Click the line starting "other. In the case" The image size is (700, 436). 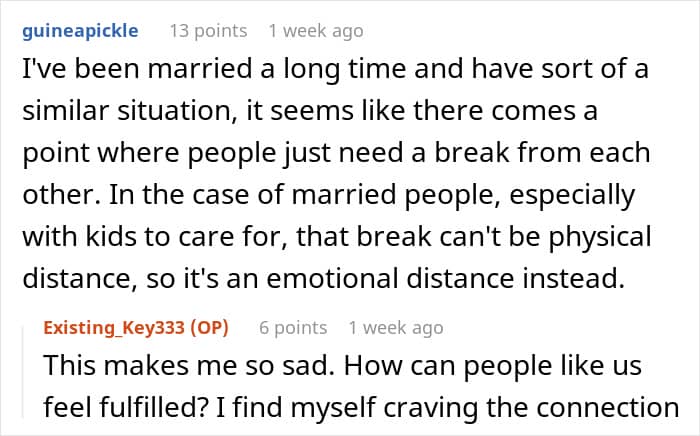(x=329, y=195)
